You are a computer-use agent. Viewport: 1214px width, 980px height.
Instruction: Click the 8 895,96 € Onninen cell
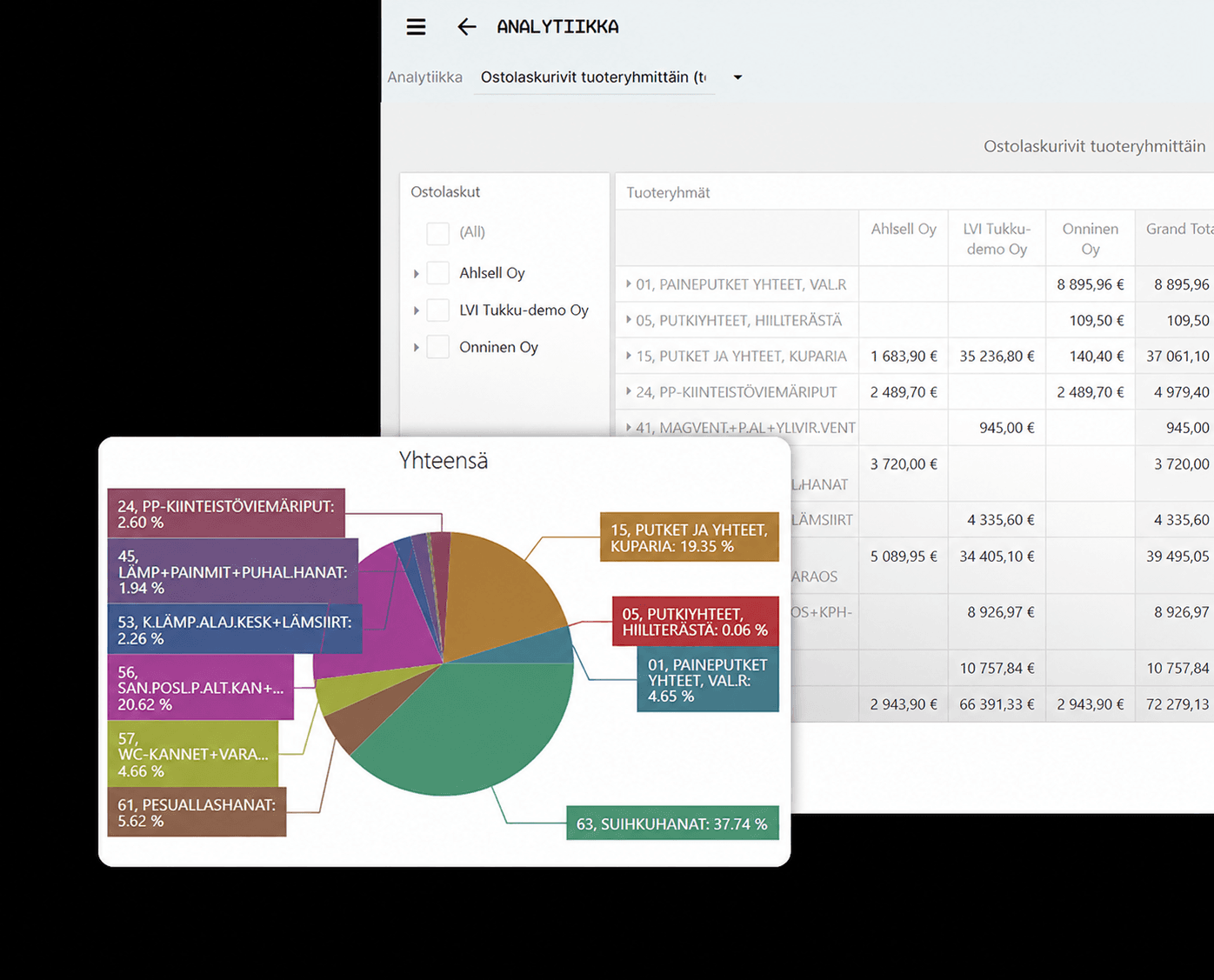[x=1091, y=284]
